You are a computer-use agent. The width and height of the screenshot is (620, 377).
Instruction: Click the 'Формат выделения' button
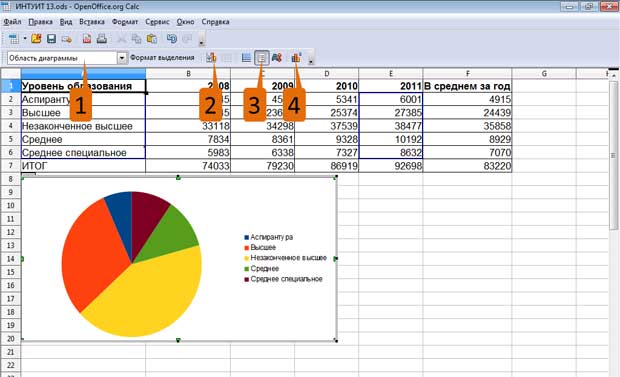point(163,58)
